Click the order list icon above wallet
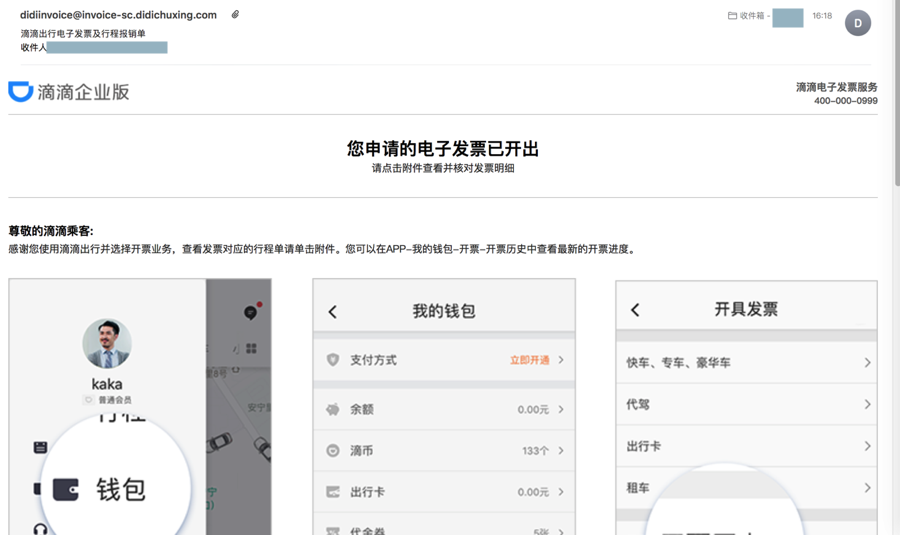This screenshot has height=535, width=900. [x=40, y=447]
